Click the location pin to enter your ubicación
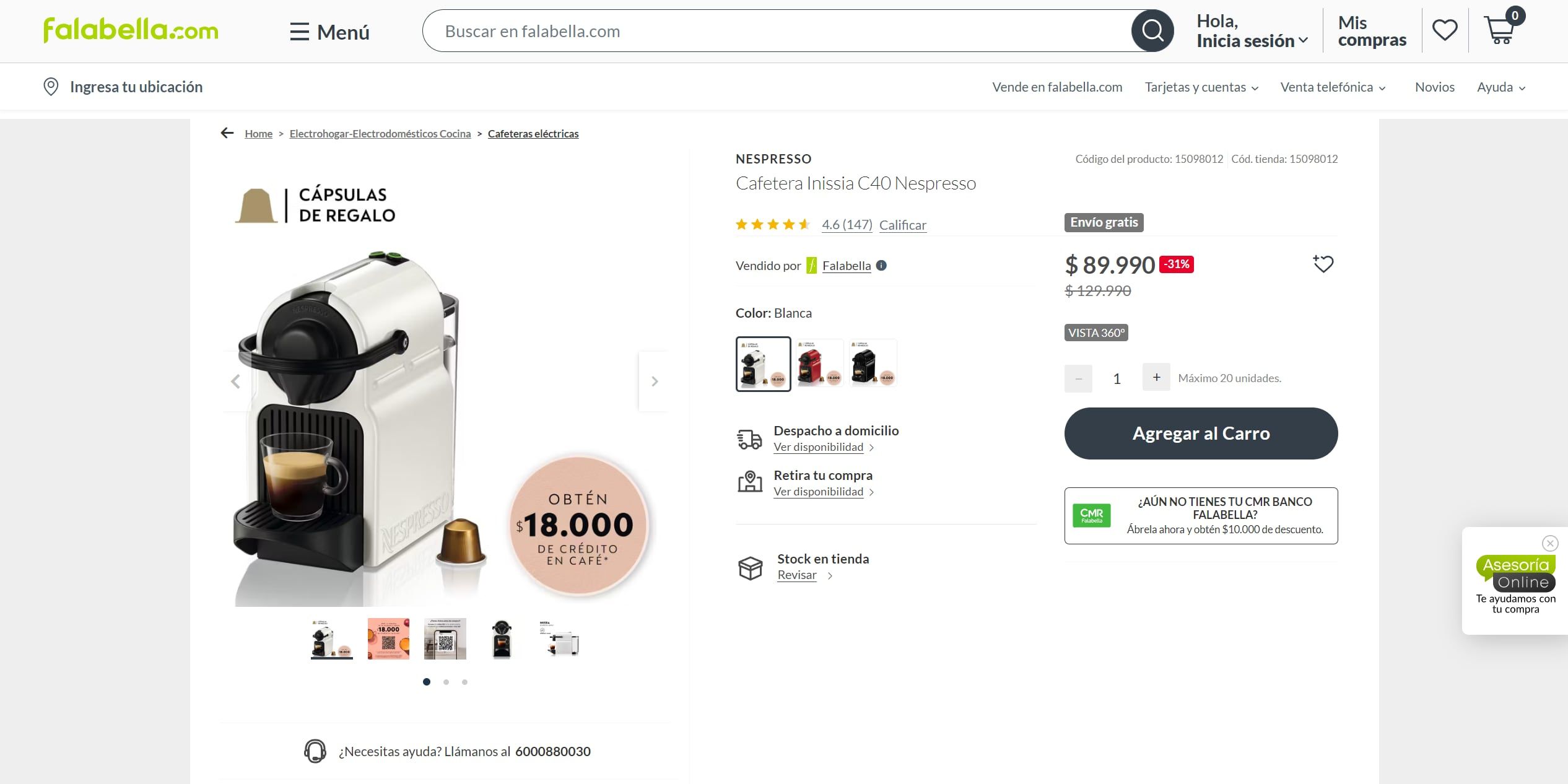The height and width of the screenshot is (784, 1568). click(x=51, y=86)
